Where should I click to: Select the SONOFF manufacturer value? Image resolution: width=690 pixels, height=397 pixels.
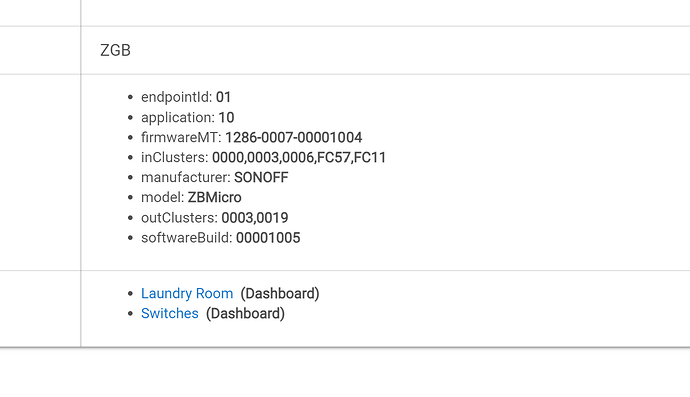click(261, 177)
